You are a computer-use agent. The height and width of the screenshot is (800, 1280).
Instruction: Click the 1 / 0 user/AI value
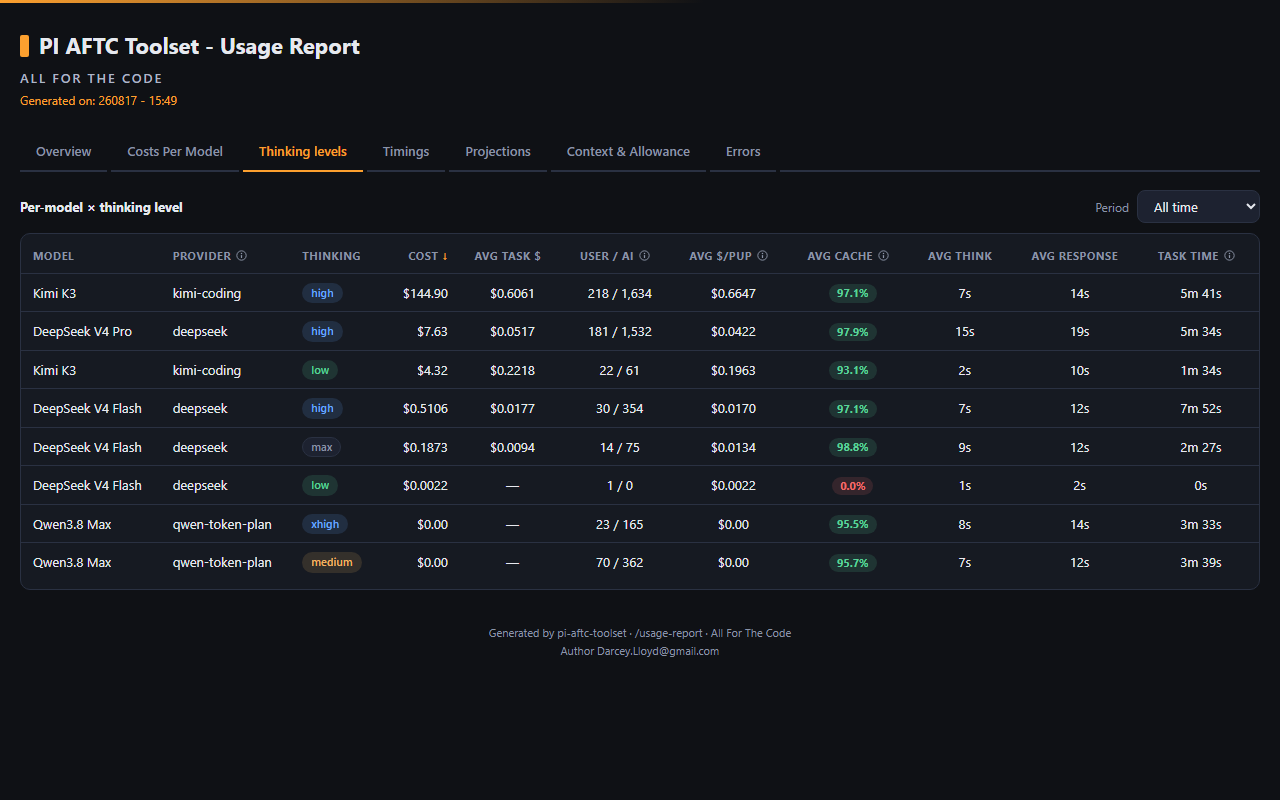[x=620, y=485]
